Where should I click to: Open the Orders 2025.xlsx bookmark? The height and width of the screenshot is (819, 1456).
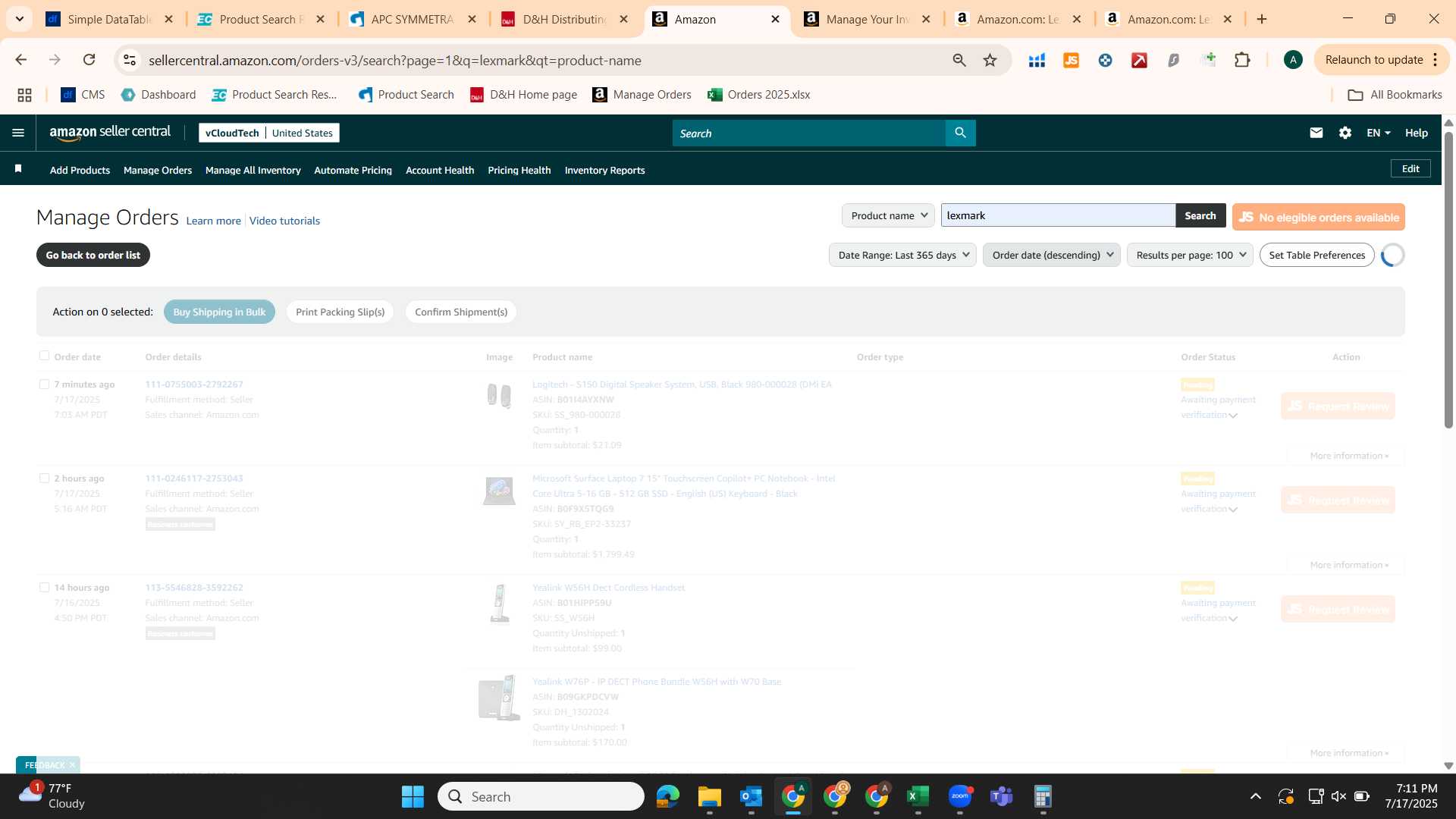click(759, 95)
